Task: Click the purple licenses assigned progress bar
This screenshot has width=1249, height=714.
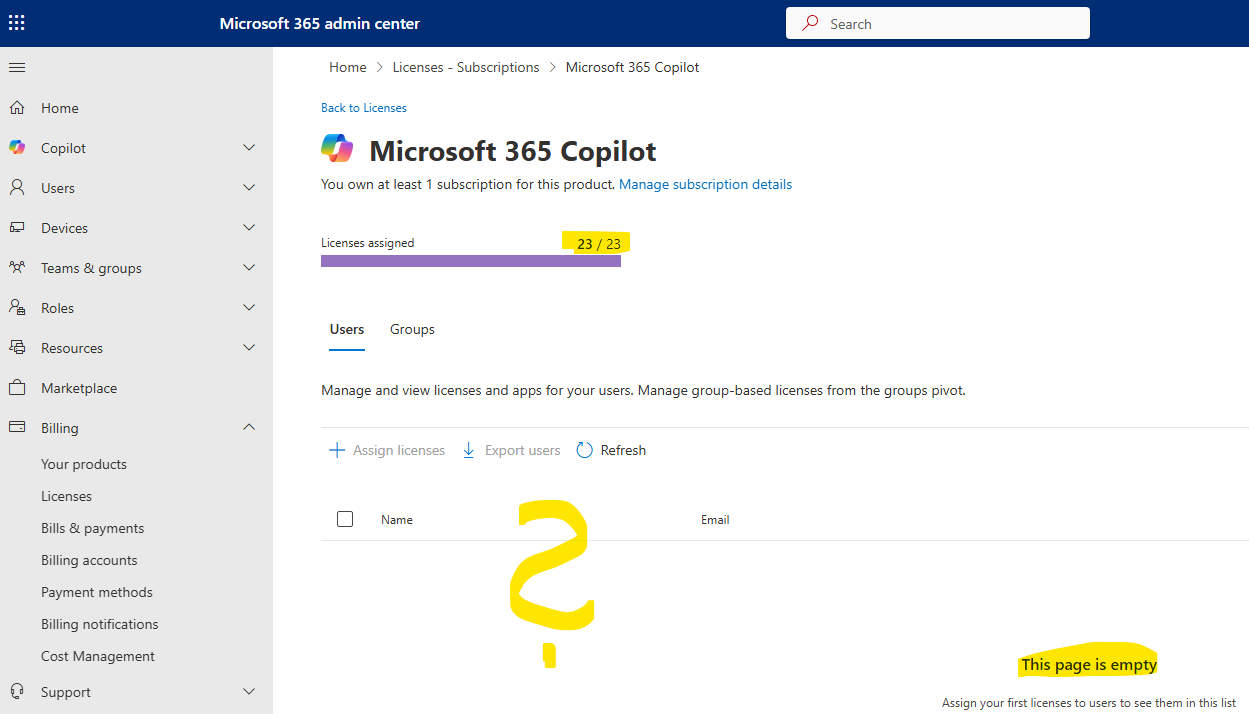Action: [471, 261]
